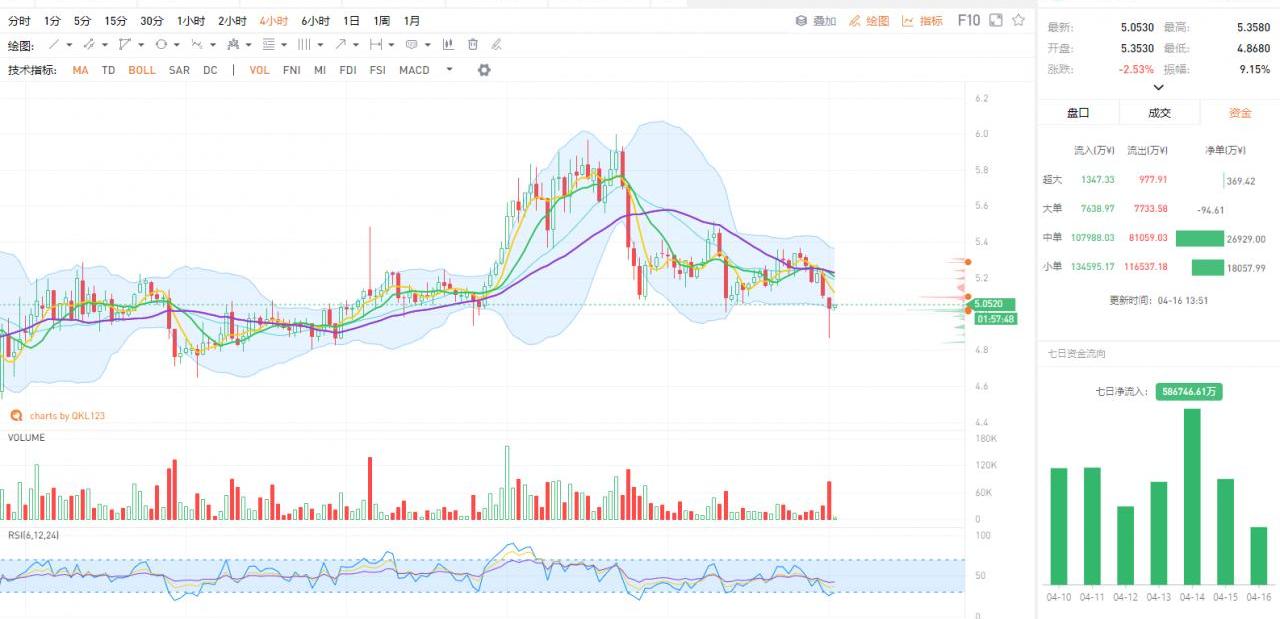Click the fullscreen expand chart icon
Screen dimensions: 1280x619
click(x=995, y=20)
